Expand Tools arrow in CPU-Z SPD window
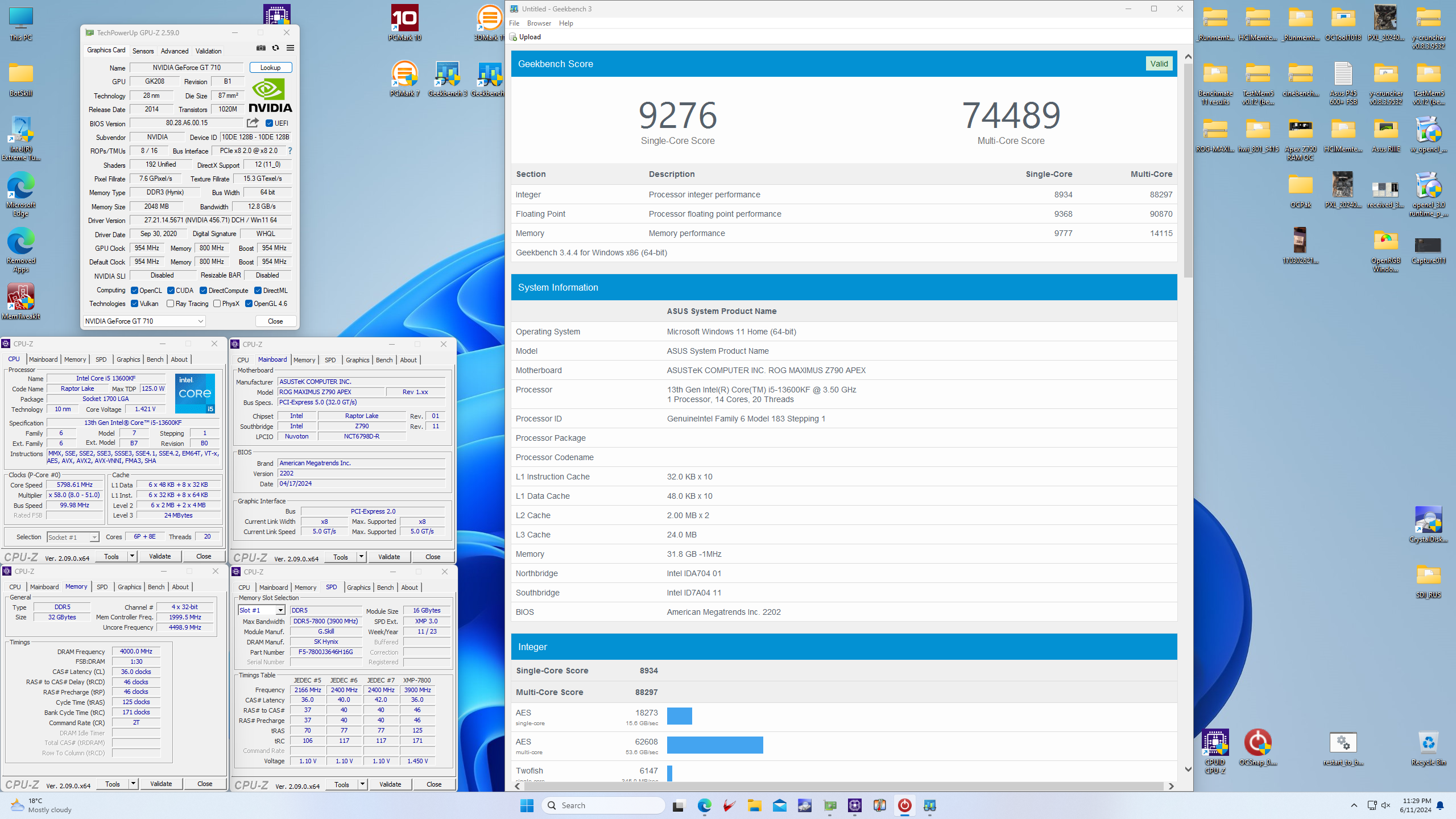 pos(362,784)
